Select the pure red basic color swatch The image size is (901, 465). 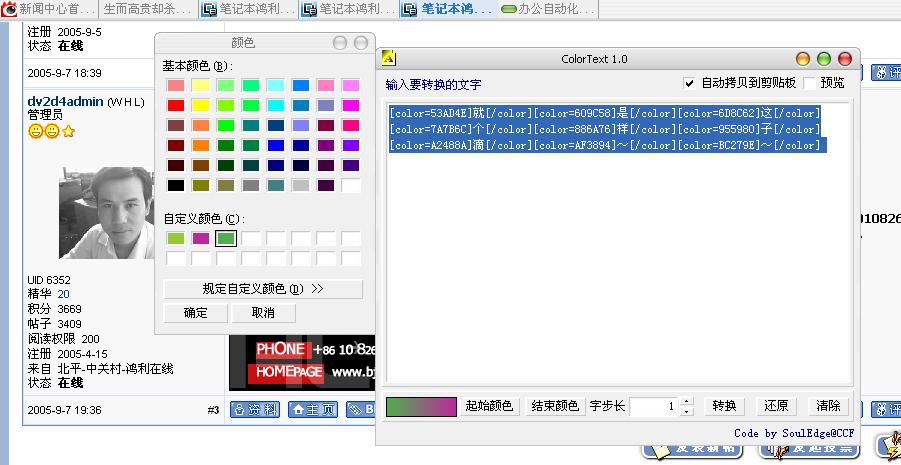point(176,105)
